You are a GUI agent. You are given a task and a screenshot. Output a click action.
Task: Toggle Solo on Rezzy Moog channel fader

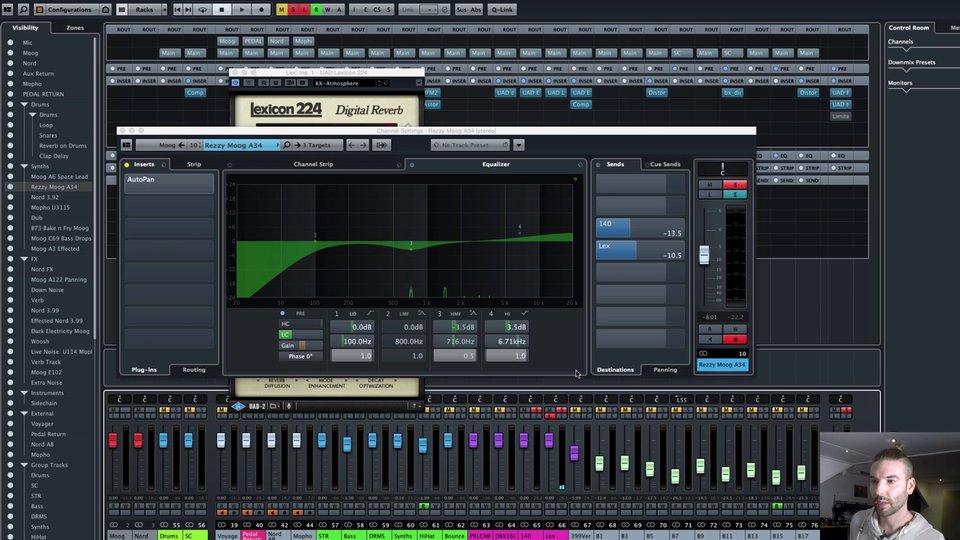[x=735, y=185]
